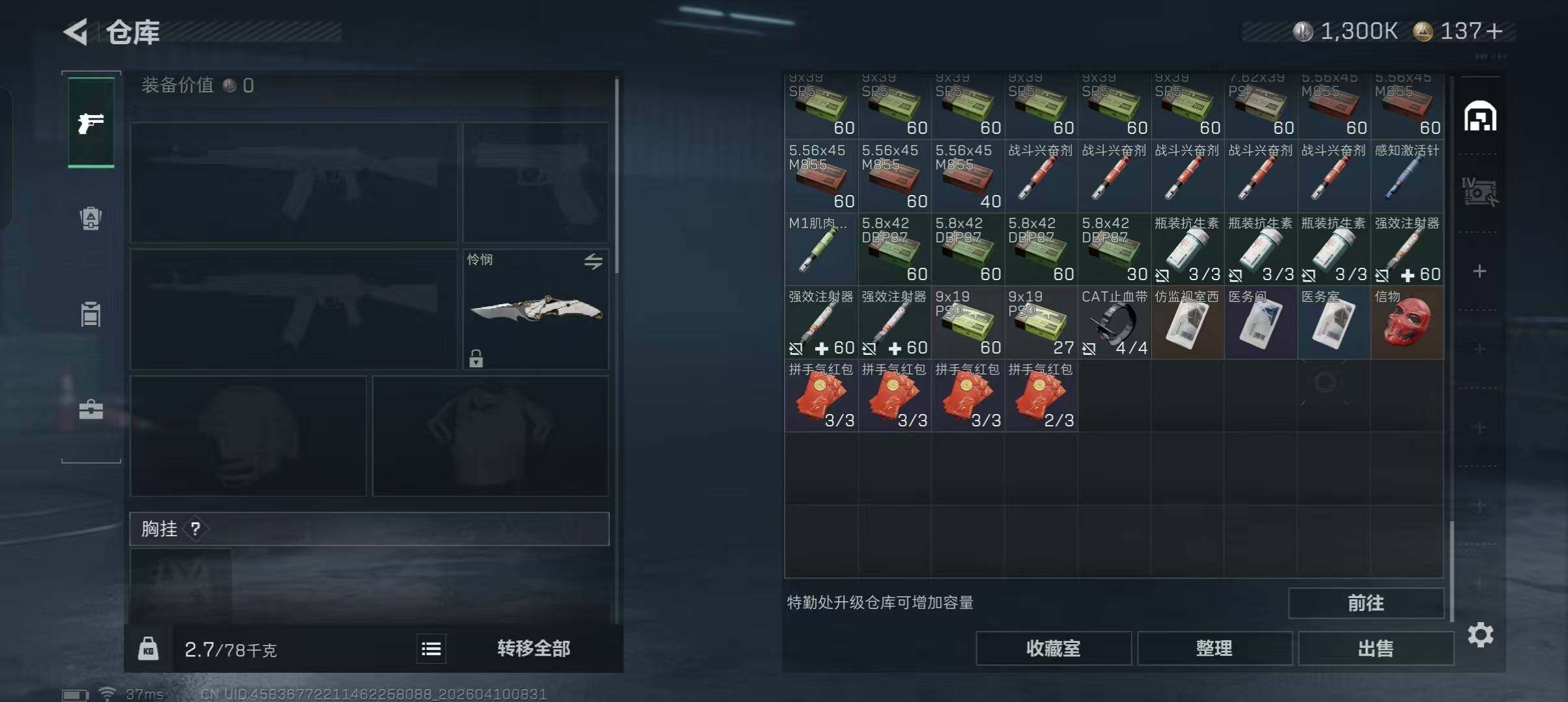Click the 转移全部 button
The image size is (1568, 702).
click(534, 649)
